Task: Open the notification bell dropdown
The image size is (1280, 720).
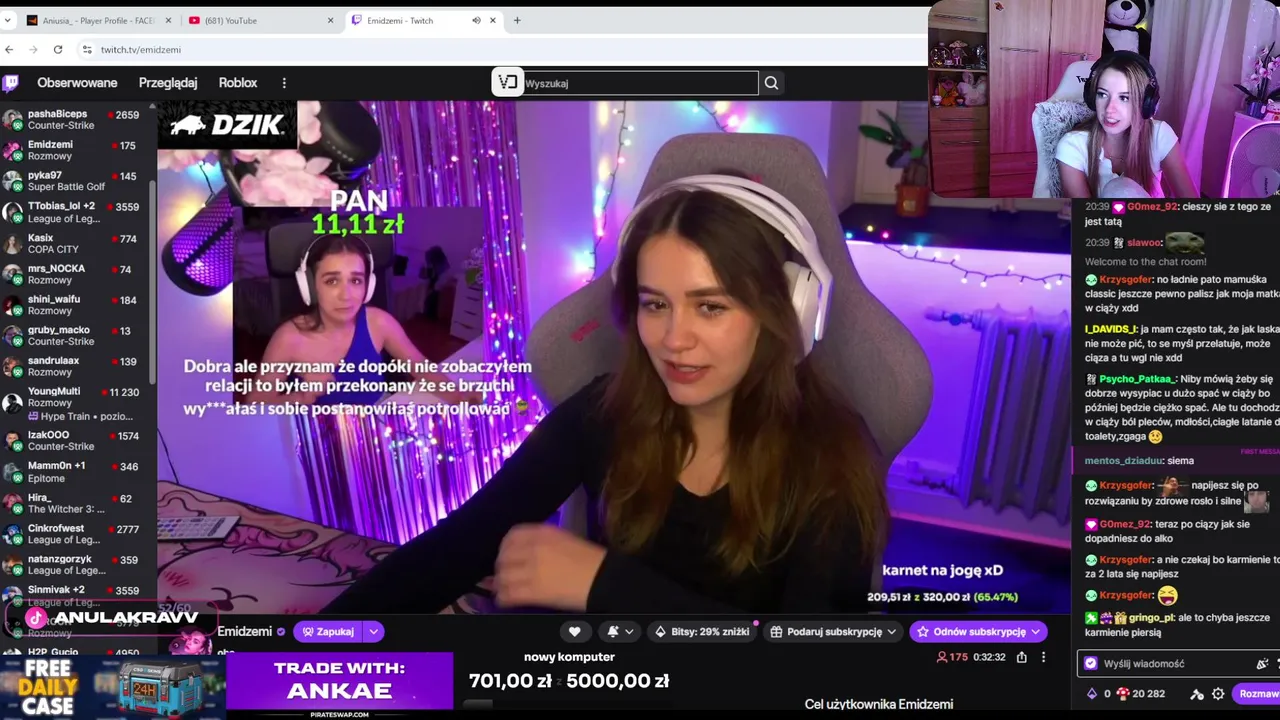Action: pos(620,631)
